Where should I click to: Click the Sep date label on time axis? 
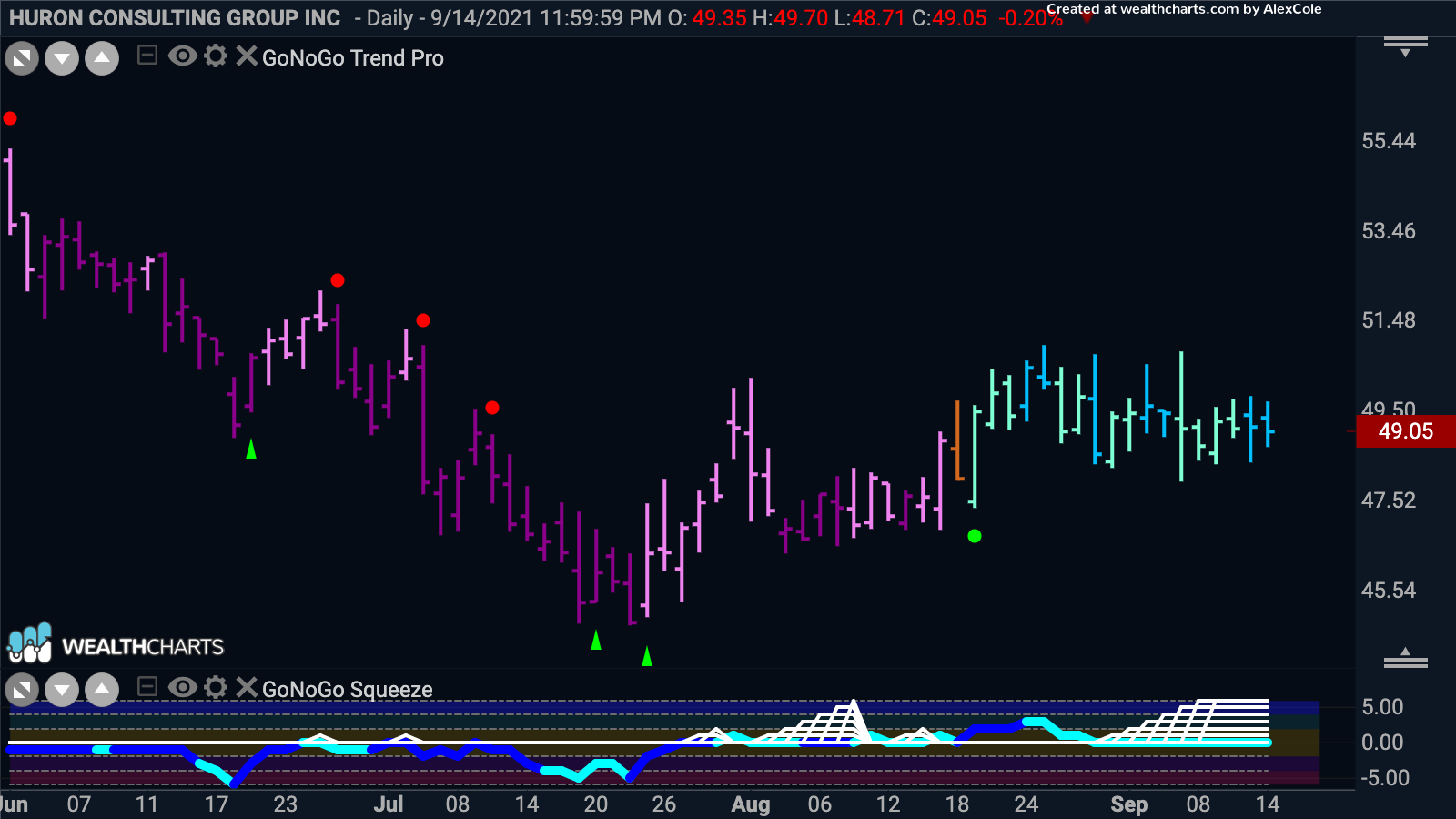pos(1129,804)
